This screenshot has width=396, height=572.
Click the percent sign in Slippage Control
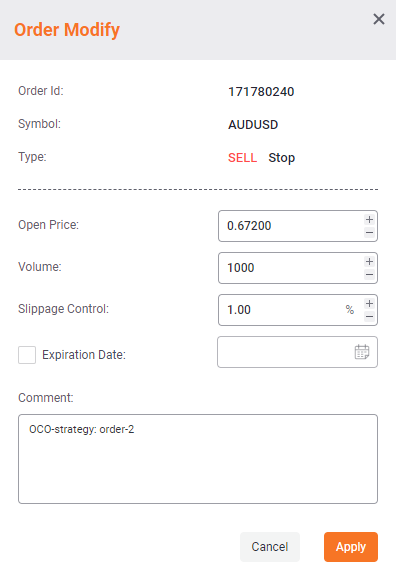pyautogui.click(x=350, y=310)
